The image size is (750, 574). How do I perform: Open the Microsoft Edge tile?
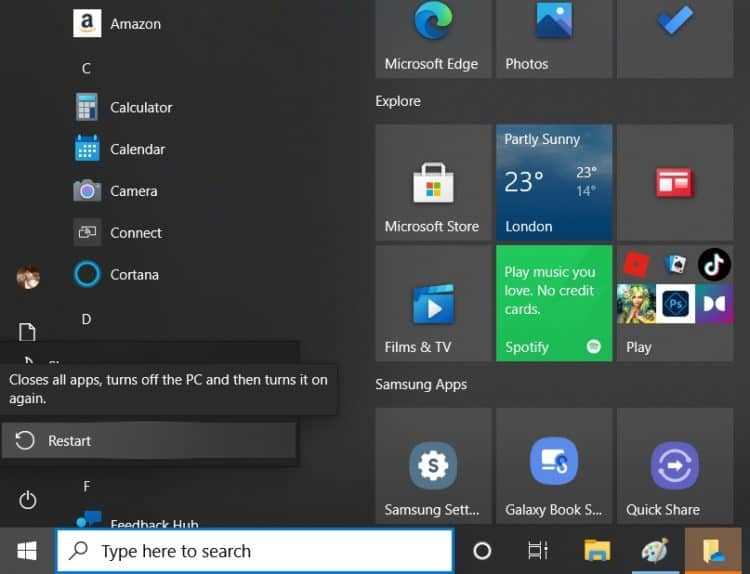coord(433,37)
